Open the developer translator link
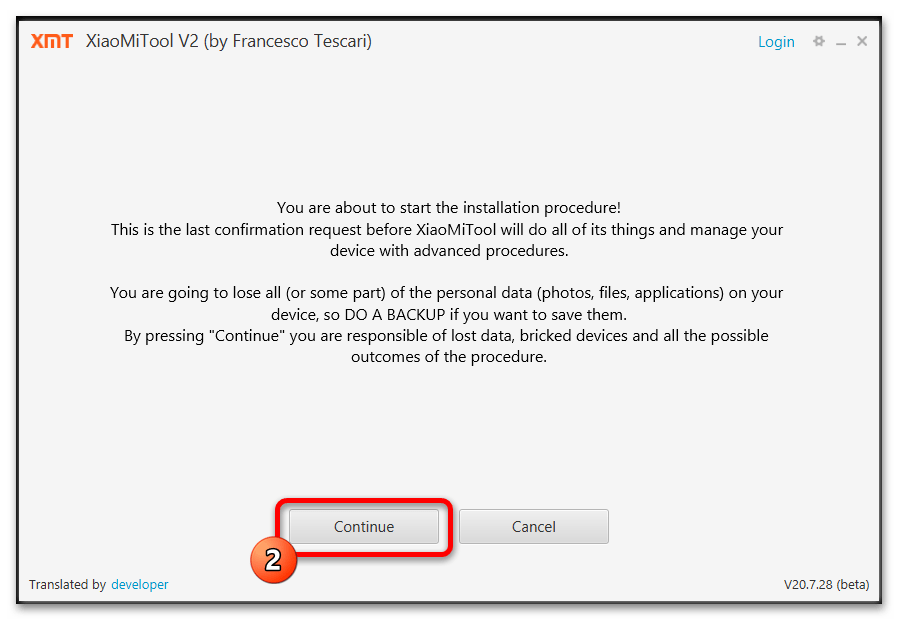The width and height of the screenshot is (898, 620). tap(140, 585)
